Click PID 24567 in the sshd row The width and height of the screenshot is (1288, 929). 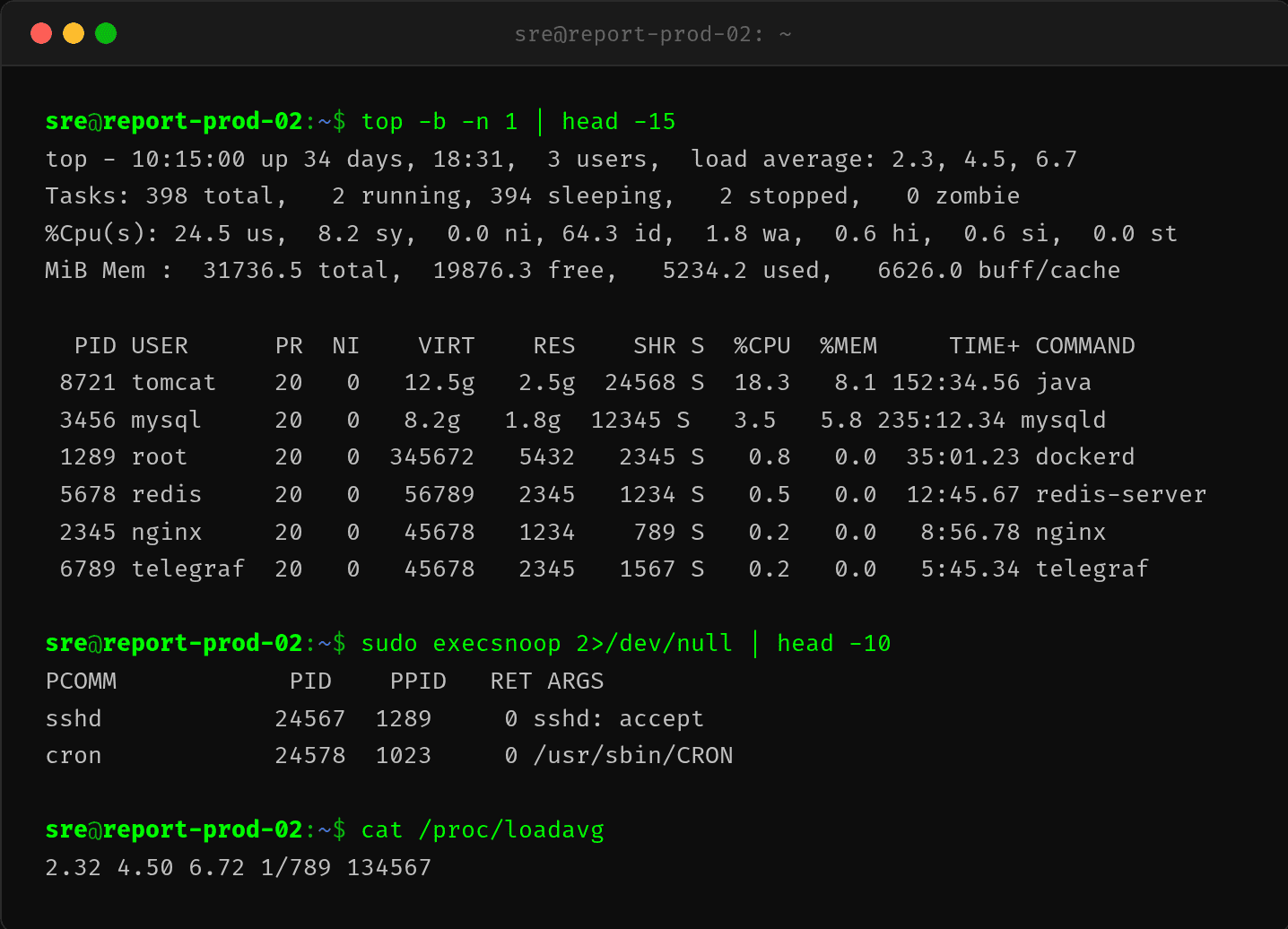310,719
